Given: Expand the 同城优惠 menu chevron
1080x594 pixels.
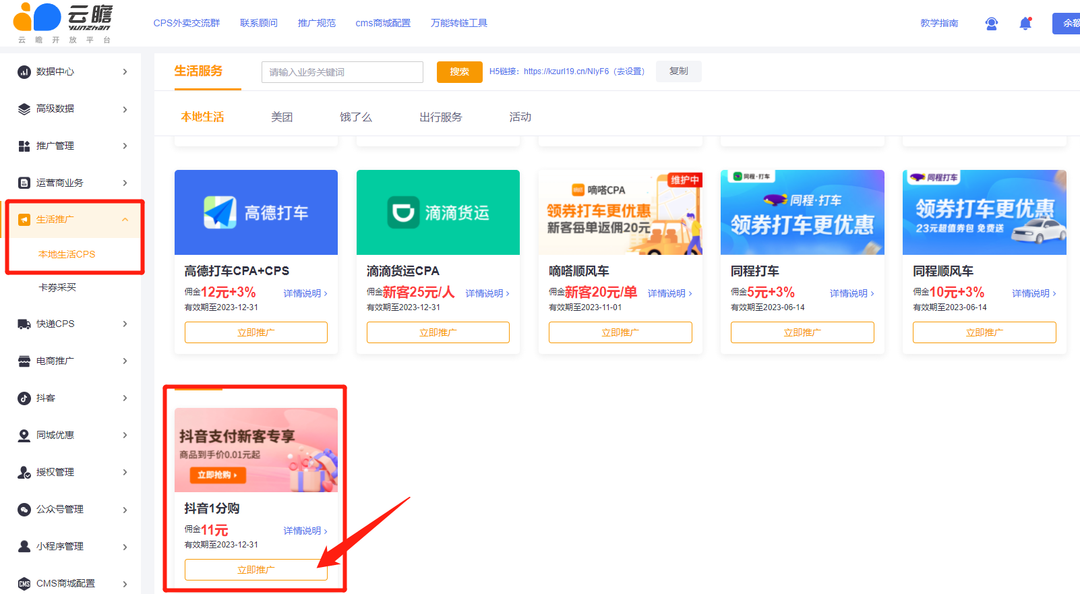Looking at the screenshot, I should (x=125, y=436).
